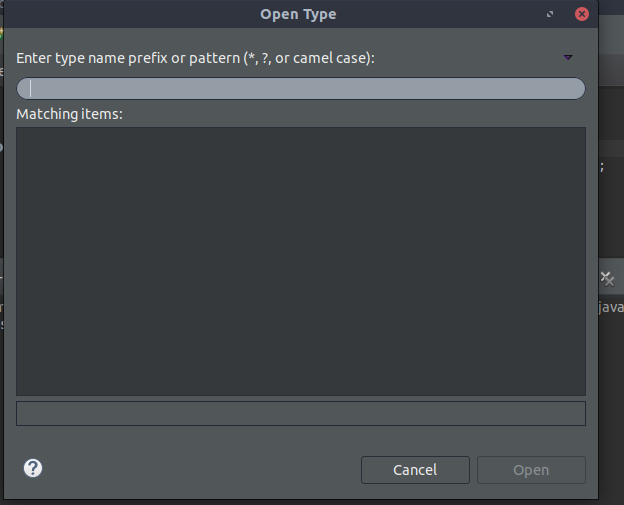
Task: Click inside the Matching items list
Action: [300, 260]
